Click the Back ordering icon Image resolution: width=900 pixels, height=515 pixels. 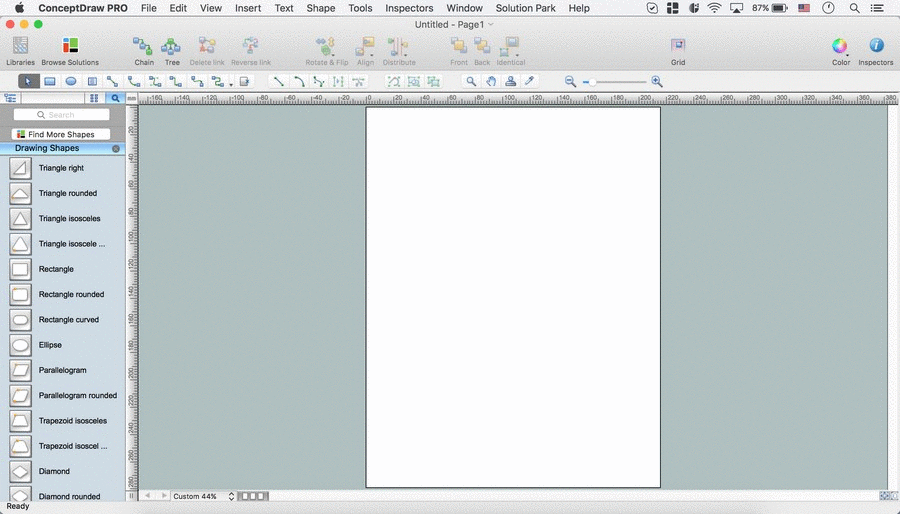tap(482, 45)
